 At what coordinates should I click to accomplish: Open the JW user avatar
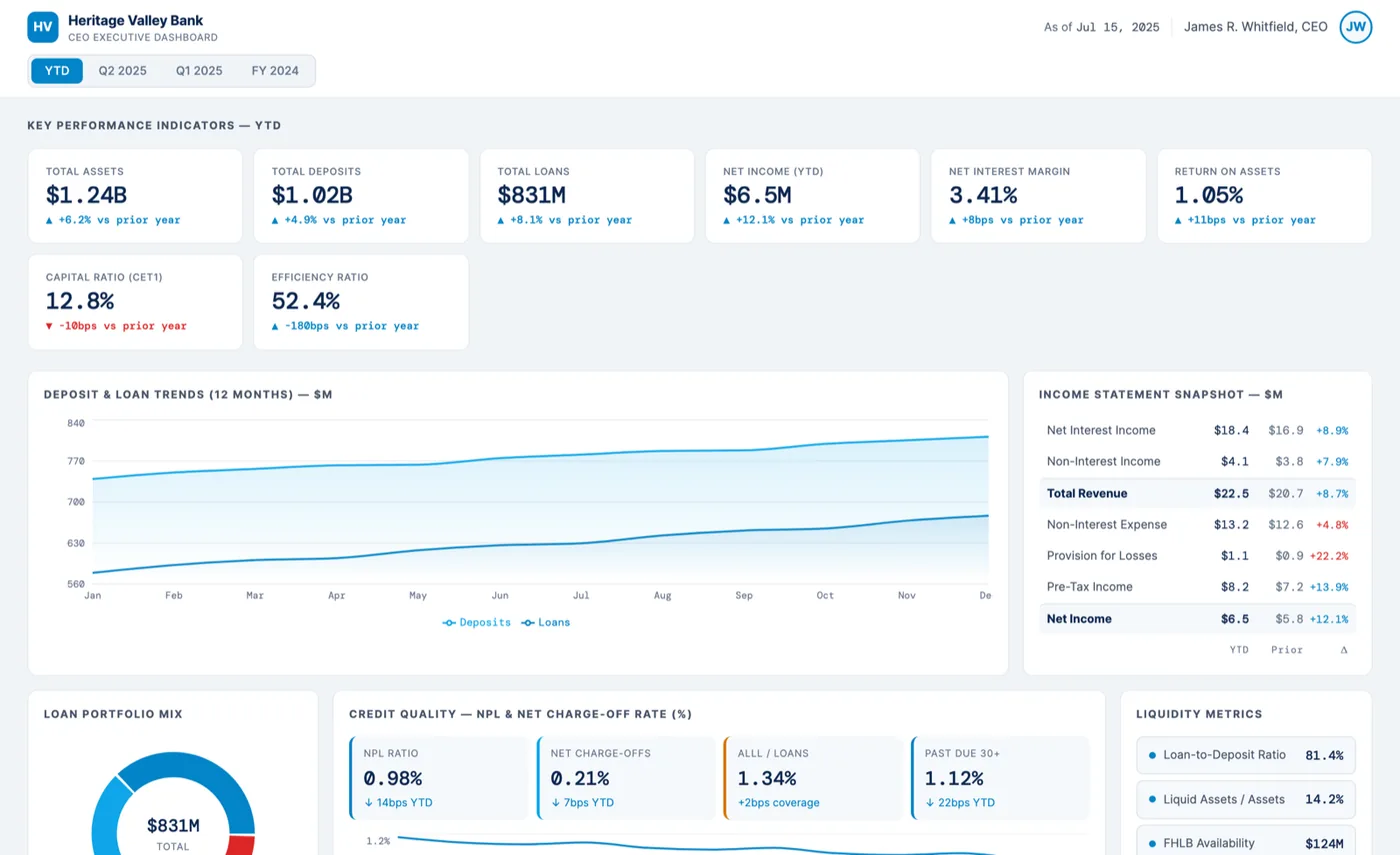pyautogui.click(x=1356, y=27)
